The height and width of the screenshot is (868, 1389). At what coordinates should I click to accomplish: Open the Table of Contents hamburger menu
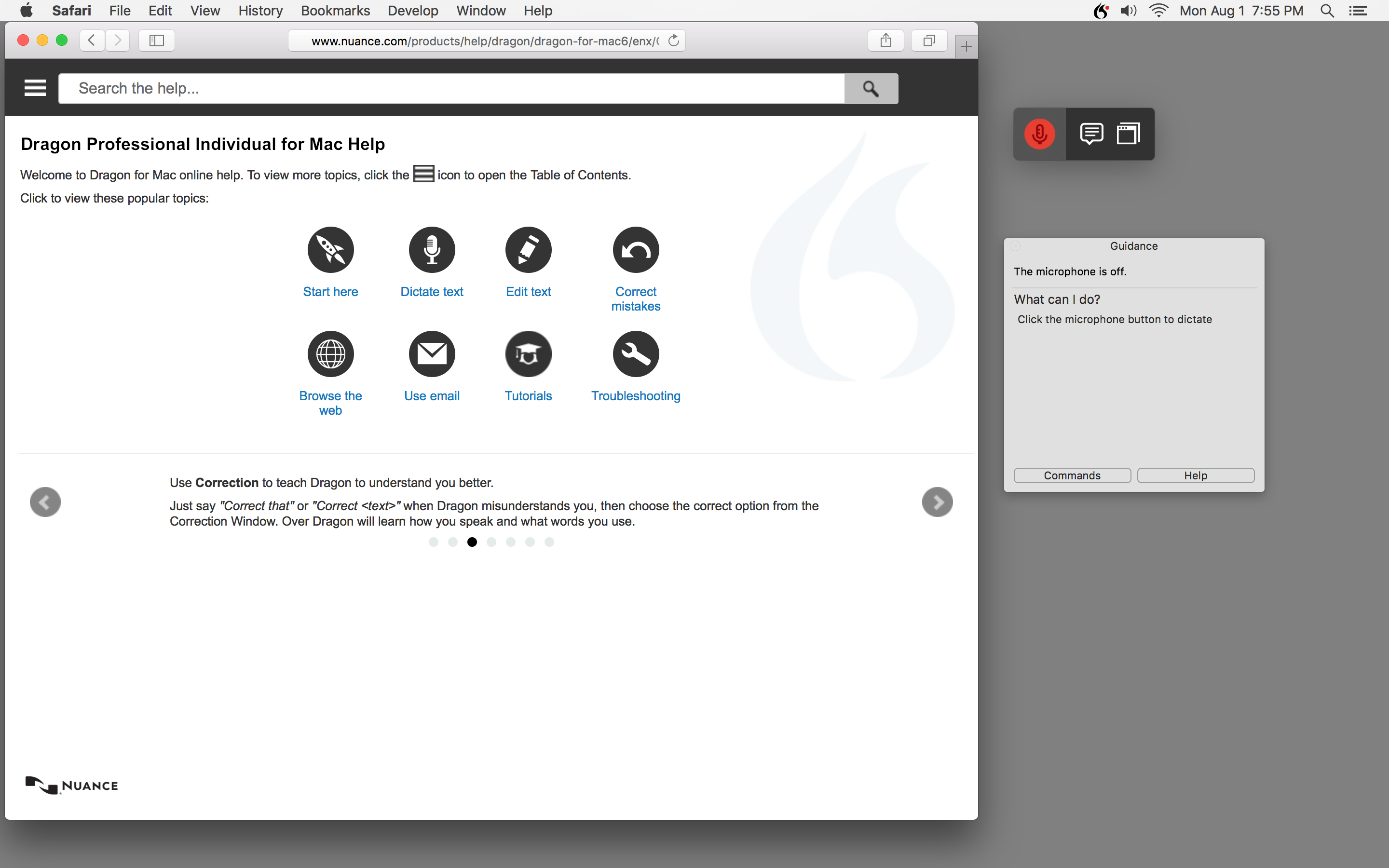tap(35, 88)
